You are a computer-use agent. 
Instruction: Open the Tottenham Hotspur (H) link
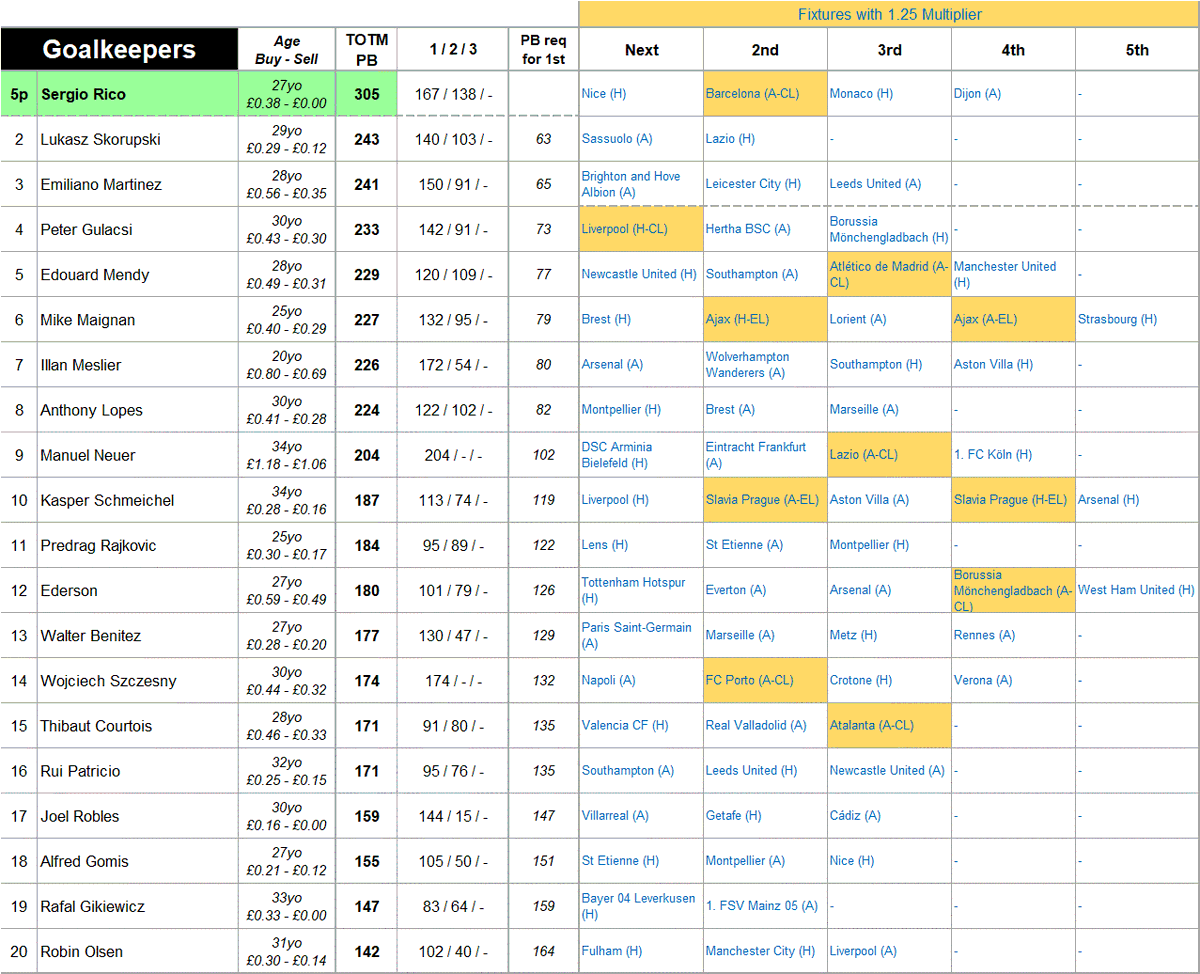(x=633, y=590)
